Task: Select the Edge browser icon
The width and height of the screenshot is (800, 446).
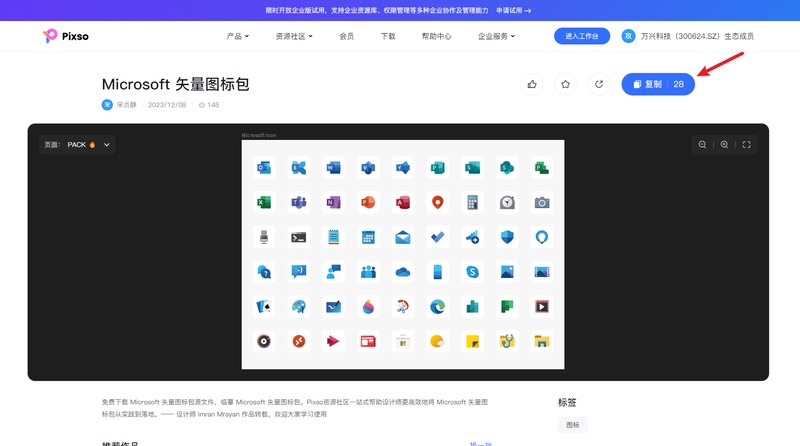Action: coord(437,307)
